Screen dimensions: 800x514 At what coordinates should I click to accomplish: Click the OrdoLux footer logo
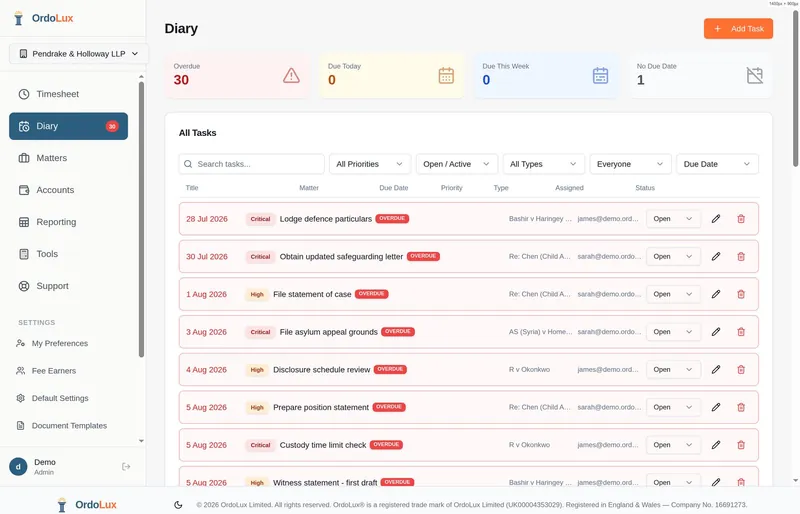pos(87,505)
